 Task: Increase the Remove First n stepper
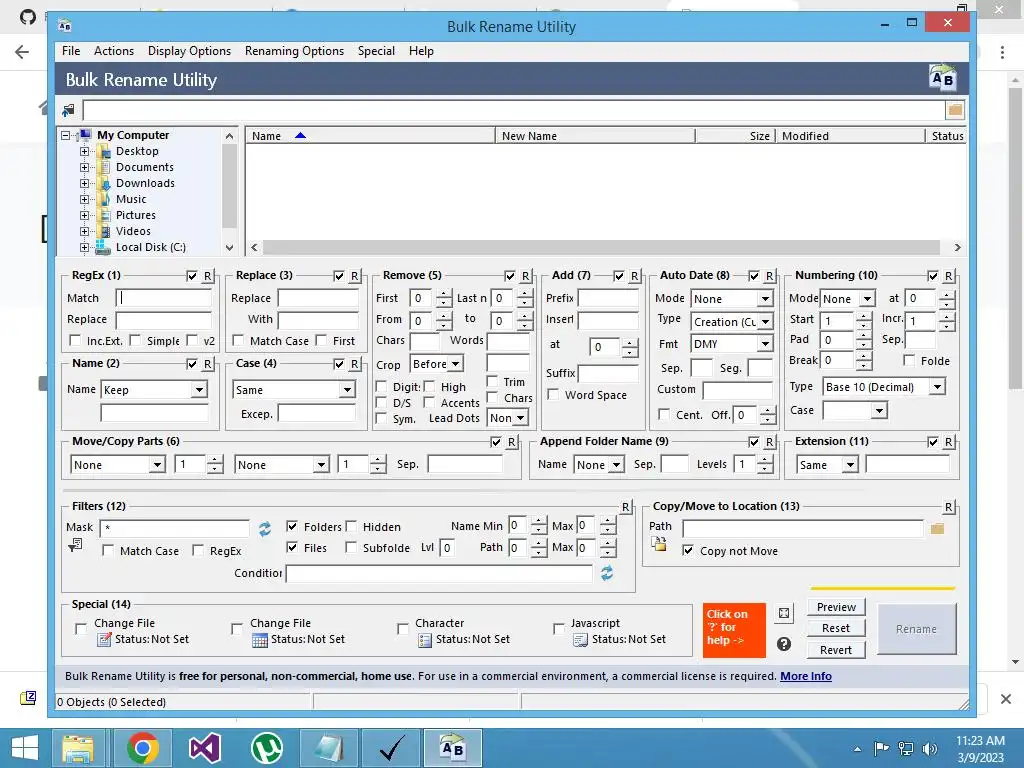point(443,294)
